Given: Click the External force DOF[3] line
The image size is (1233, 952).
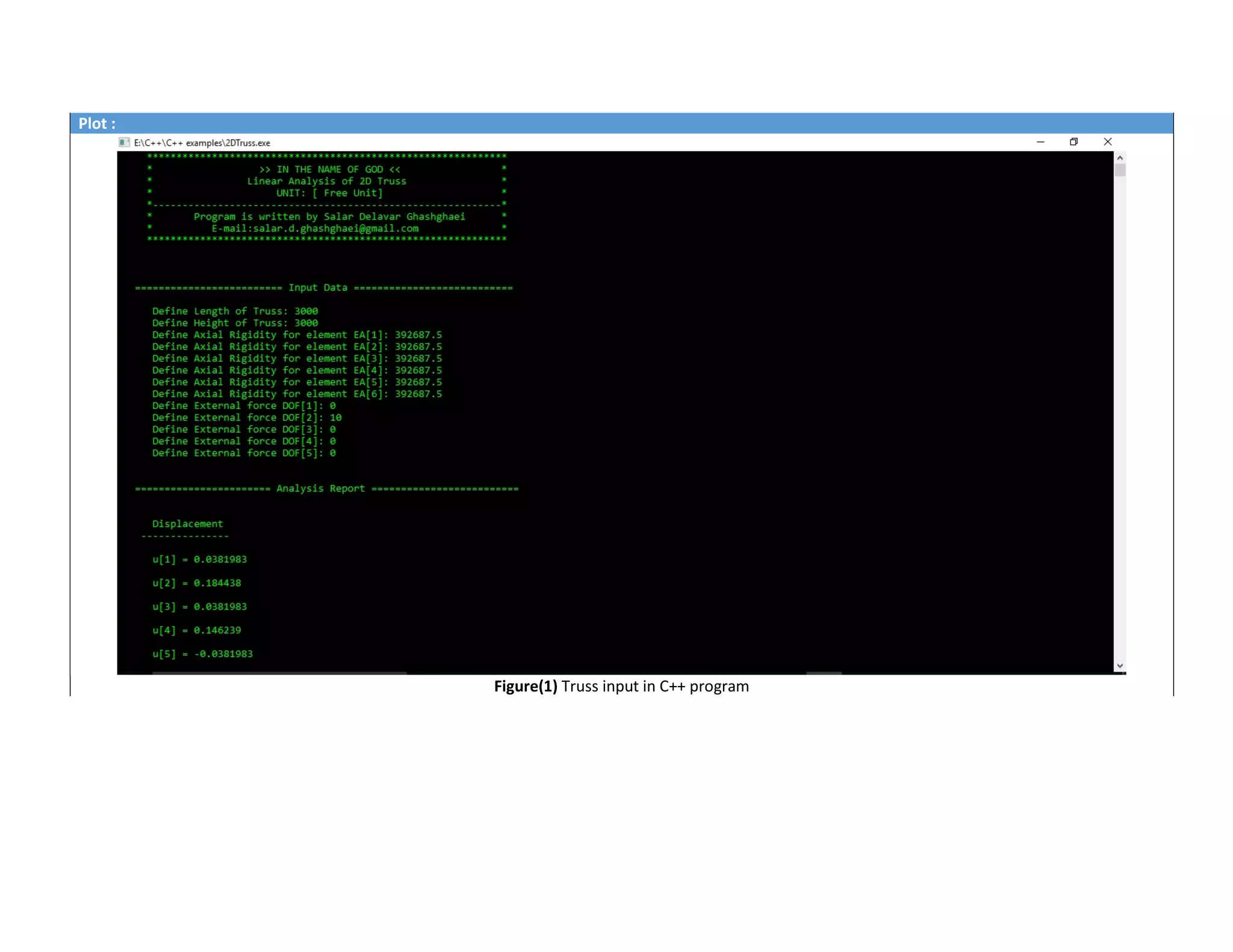Looking at the screenshot, I should coord(244,430).
